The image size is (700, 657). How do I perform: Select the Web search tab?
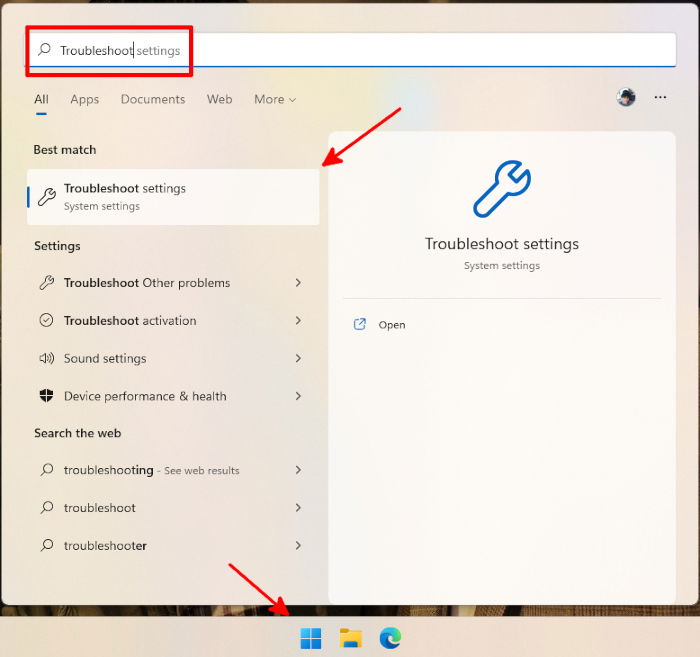219,99
